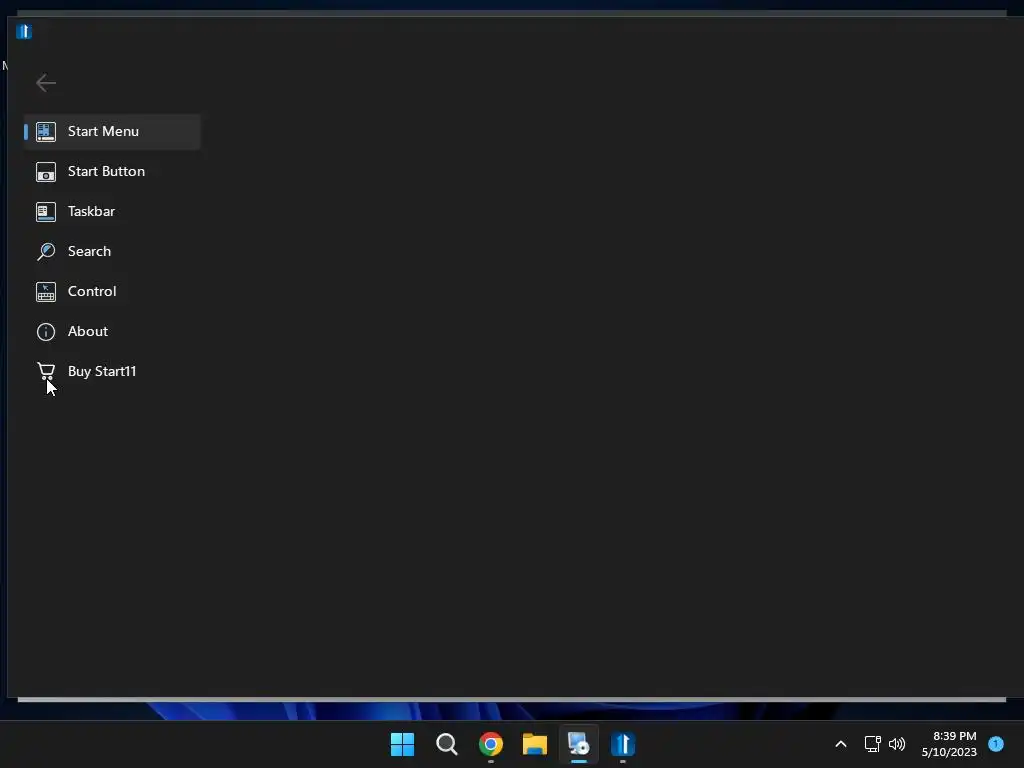Expand hidden system tray icons
1024x768 pixels.
[840, 744]
